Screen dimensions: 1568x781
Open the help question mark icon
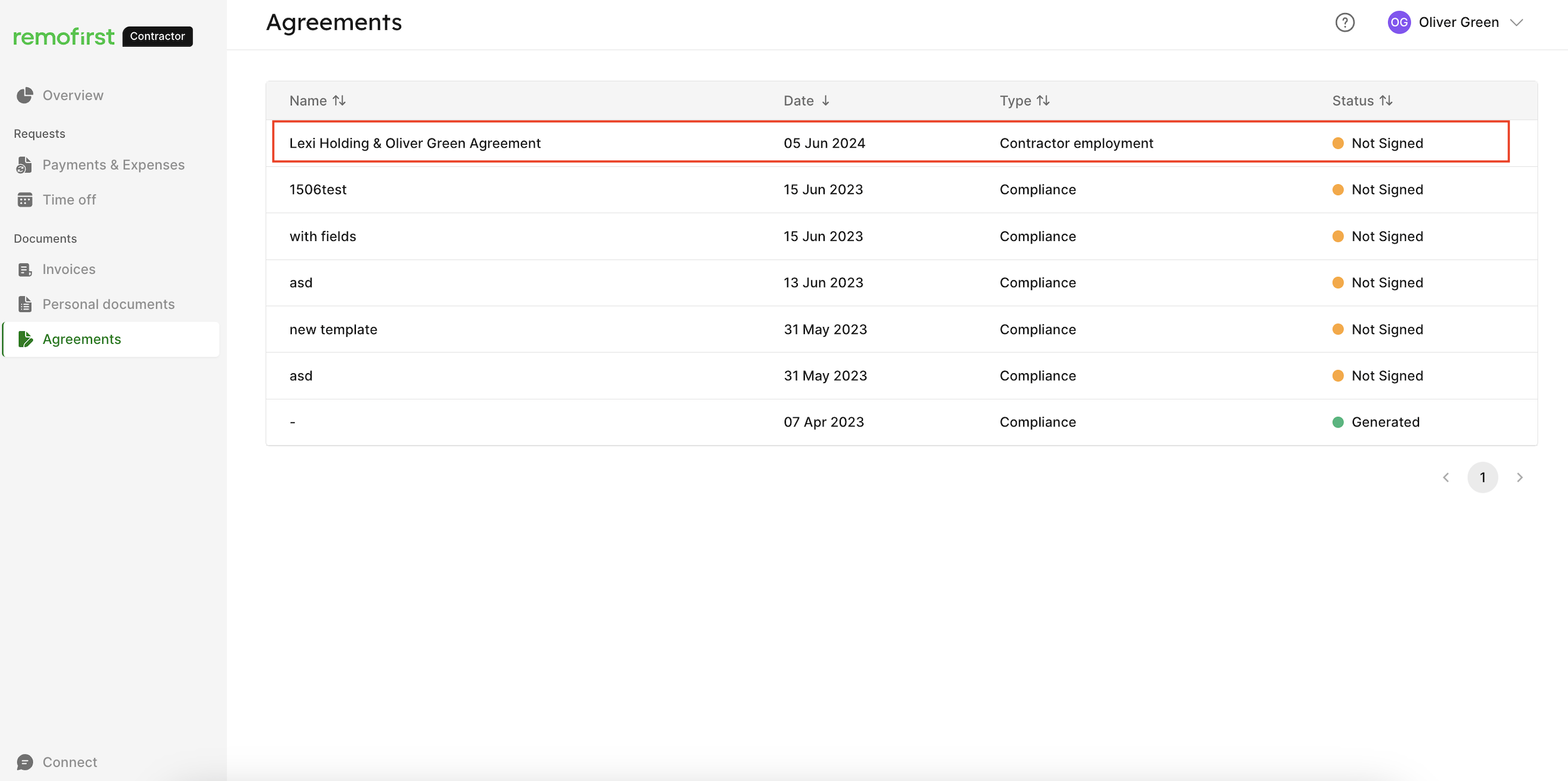pos(1344,23)
